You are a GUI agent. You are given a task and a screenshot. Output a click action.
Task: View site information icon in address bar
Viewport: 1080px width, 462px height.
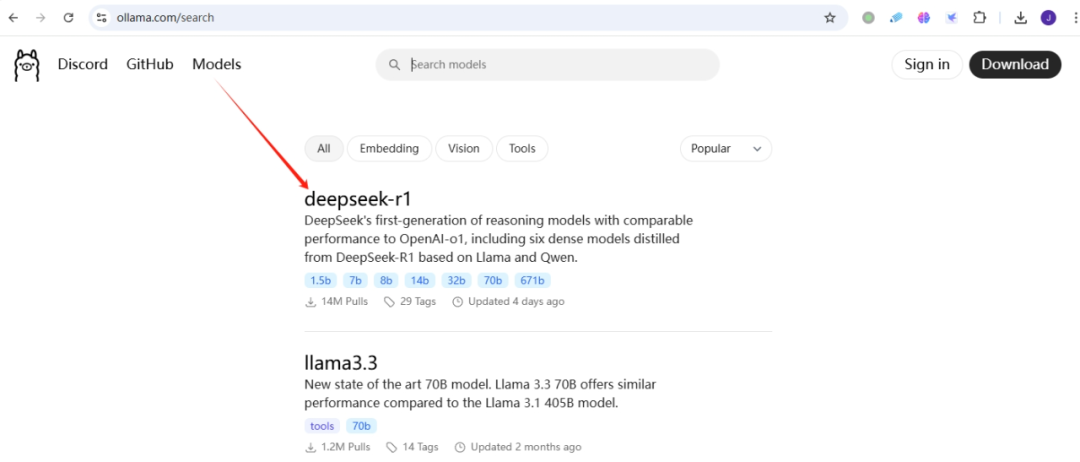(x=101, y=17)
